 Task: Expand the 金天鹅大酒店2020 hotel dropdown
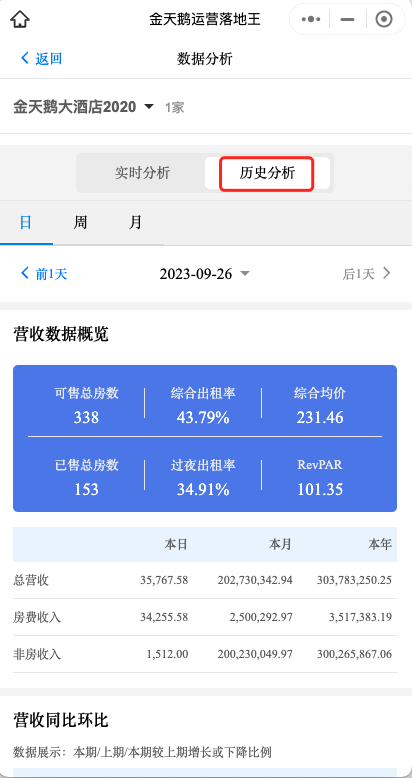click(83, 107)
